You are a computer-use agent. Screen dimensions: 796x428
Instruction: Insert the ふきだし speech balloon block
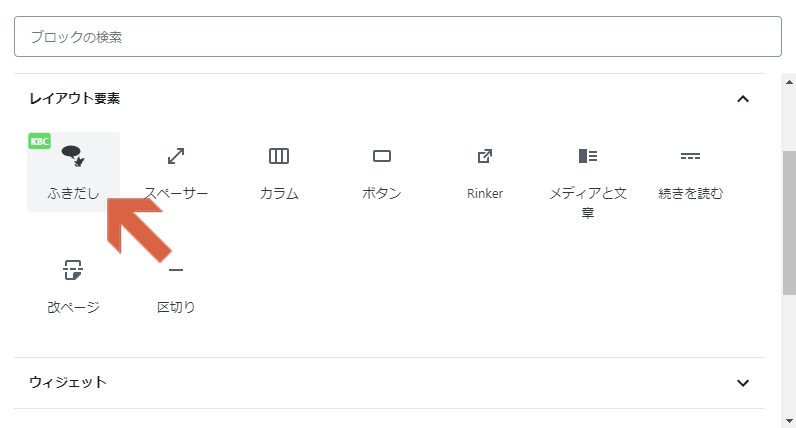[x=74, y=172]
